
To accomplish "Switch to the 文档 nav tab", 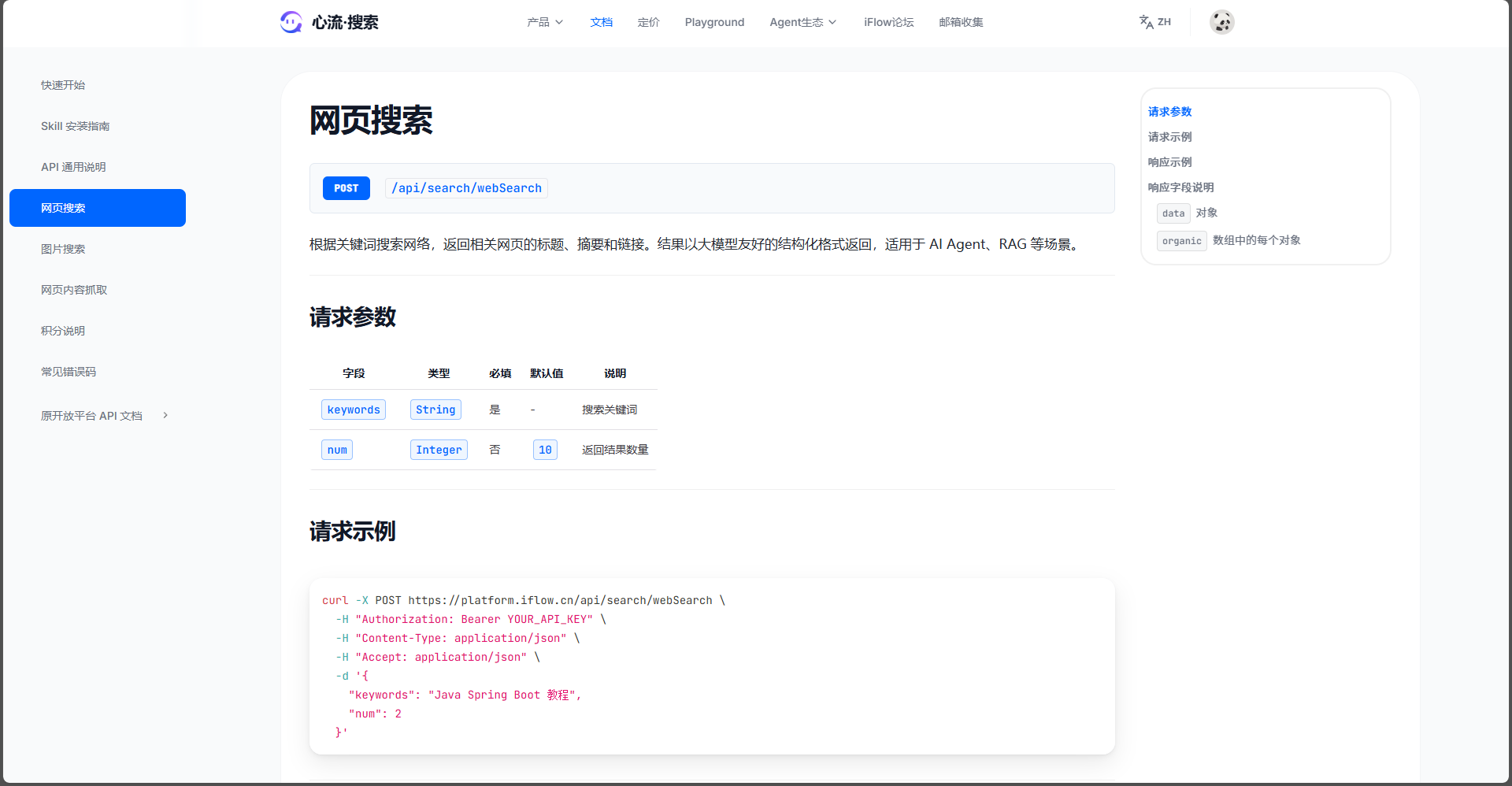I will (601, 22).
